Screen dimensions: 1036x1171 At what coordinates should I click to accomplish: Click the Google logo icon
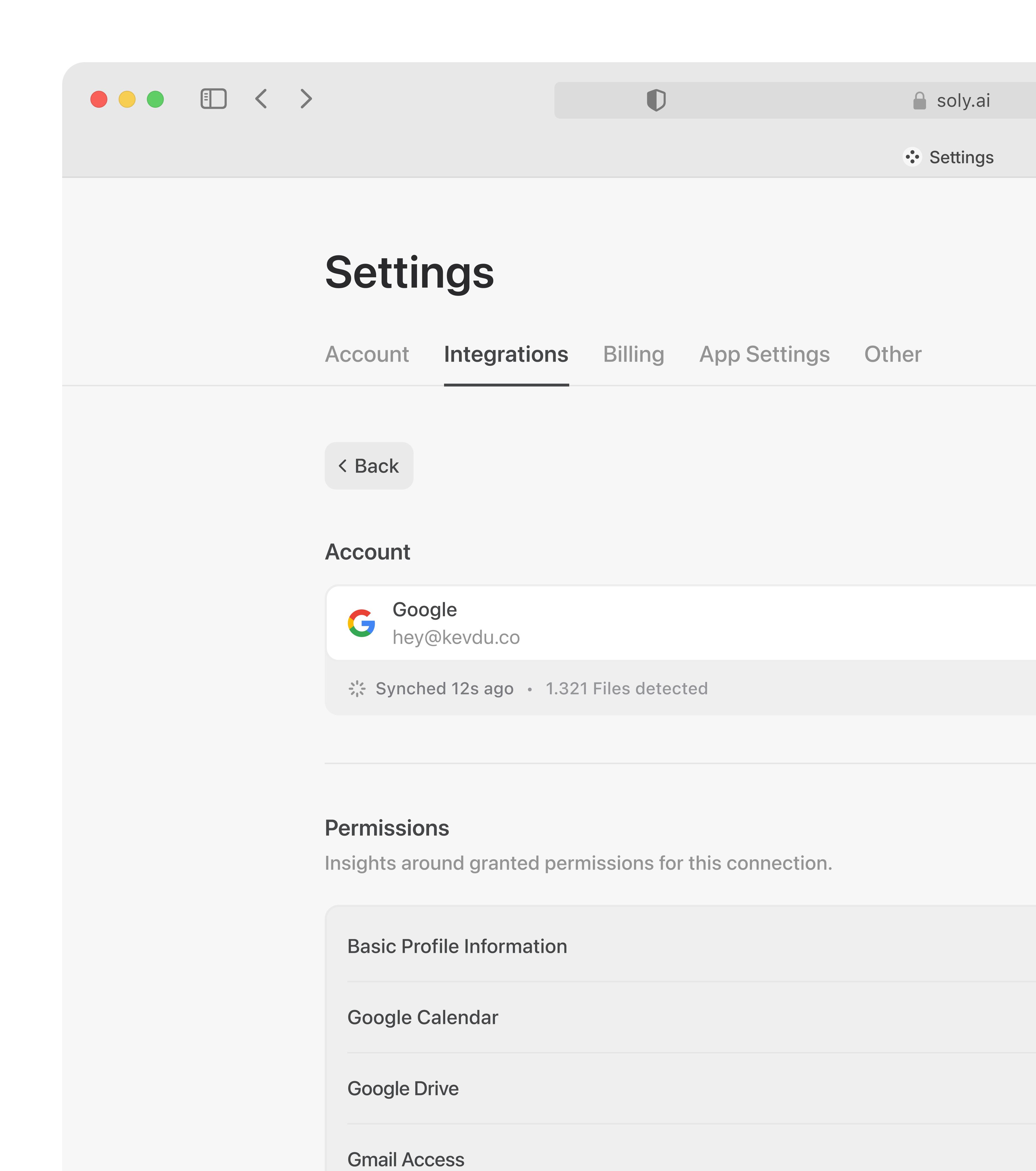tap(361, 623)
